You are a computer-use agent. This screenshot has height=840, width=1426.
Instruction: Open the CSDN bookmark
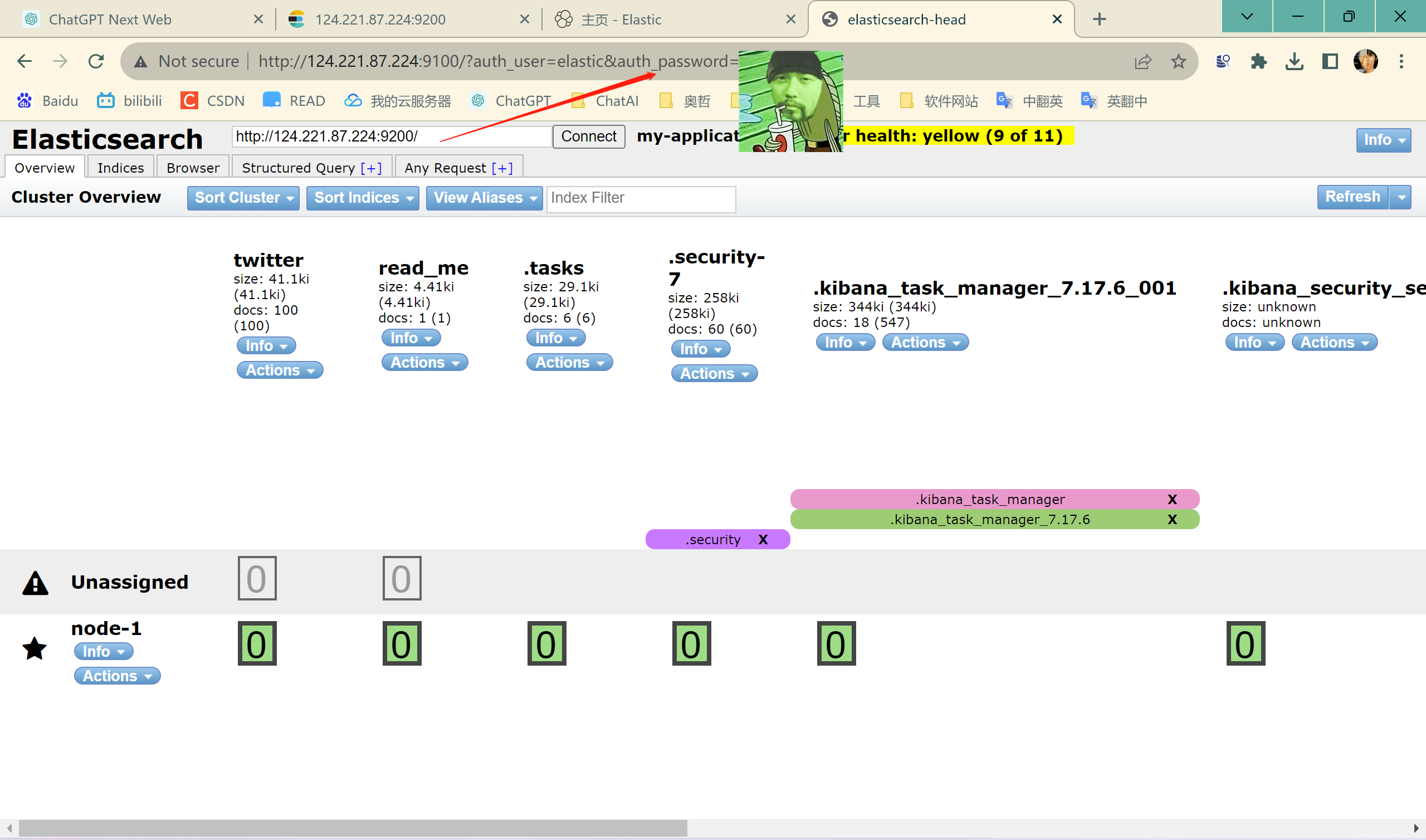[x=225, y=100]
